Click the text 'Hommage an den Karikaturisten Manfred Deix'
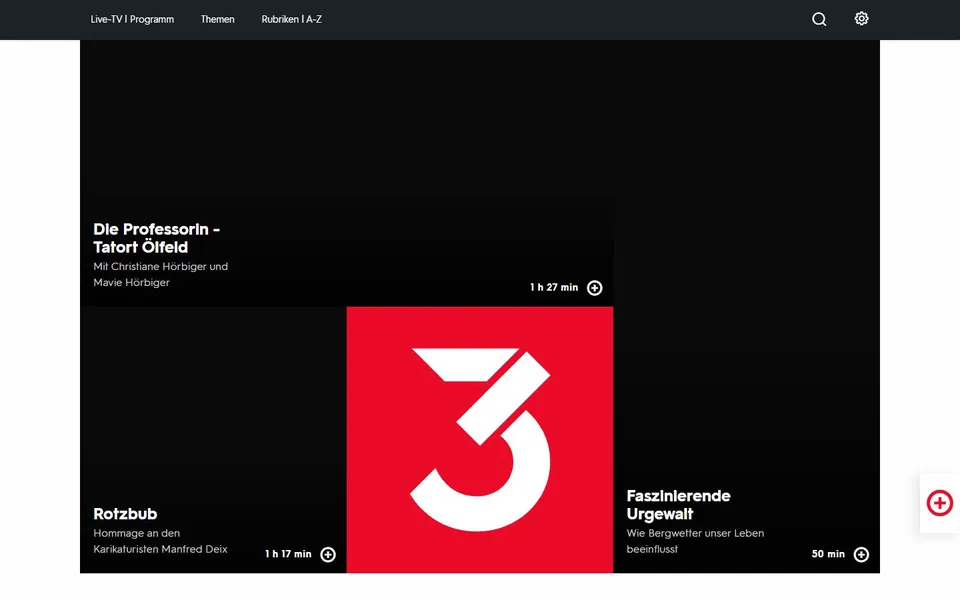Image resolution: width=960 pixels, height=600 pixels. pyautogui.click(x=160, y=541)
